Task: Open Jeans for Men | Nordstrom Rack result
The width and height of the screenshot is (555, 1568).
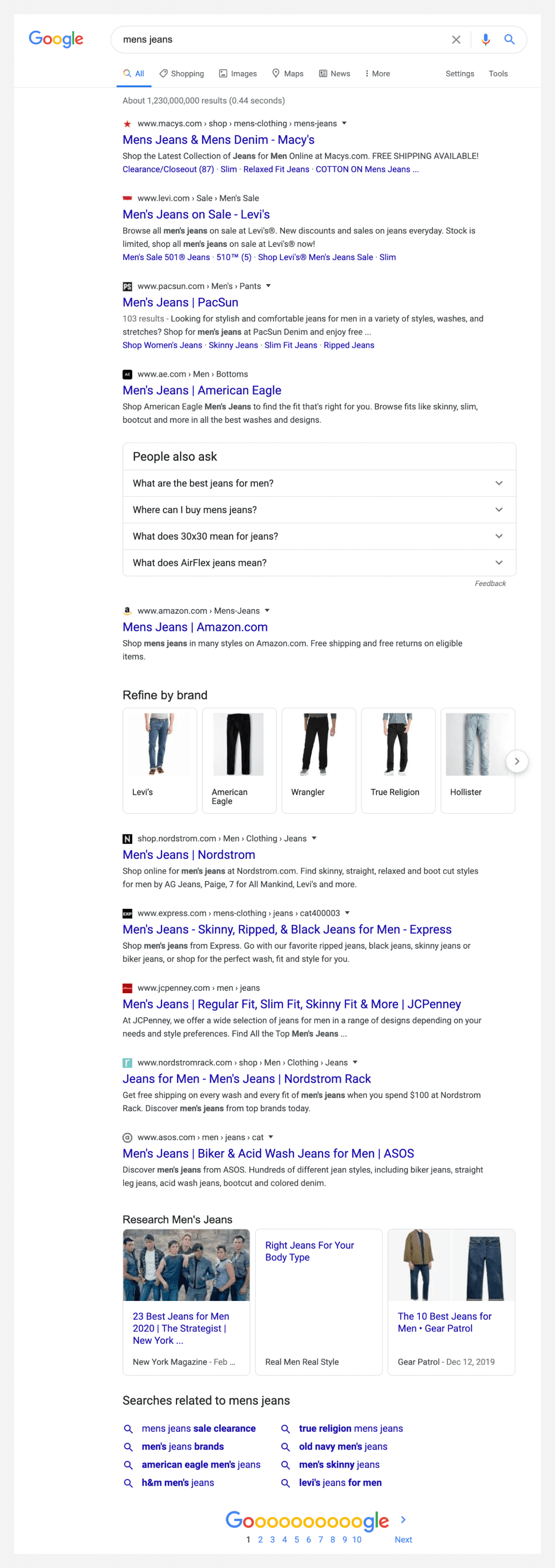Action: [247, 1079]
